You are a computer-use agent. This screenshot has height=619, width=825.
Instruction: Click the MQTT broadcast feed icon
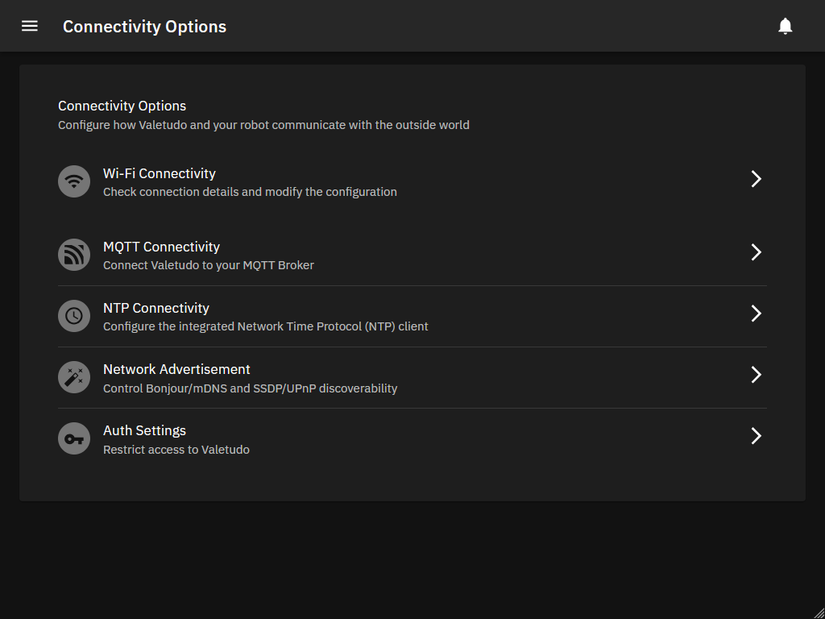click(74, 255)
